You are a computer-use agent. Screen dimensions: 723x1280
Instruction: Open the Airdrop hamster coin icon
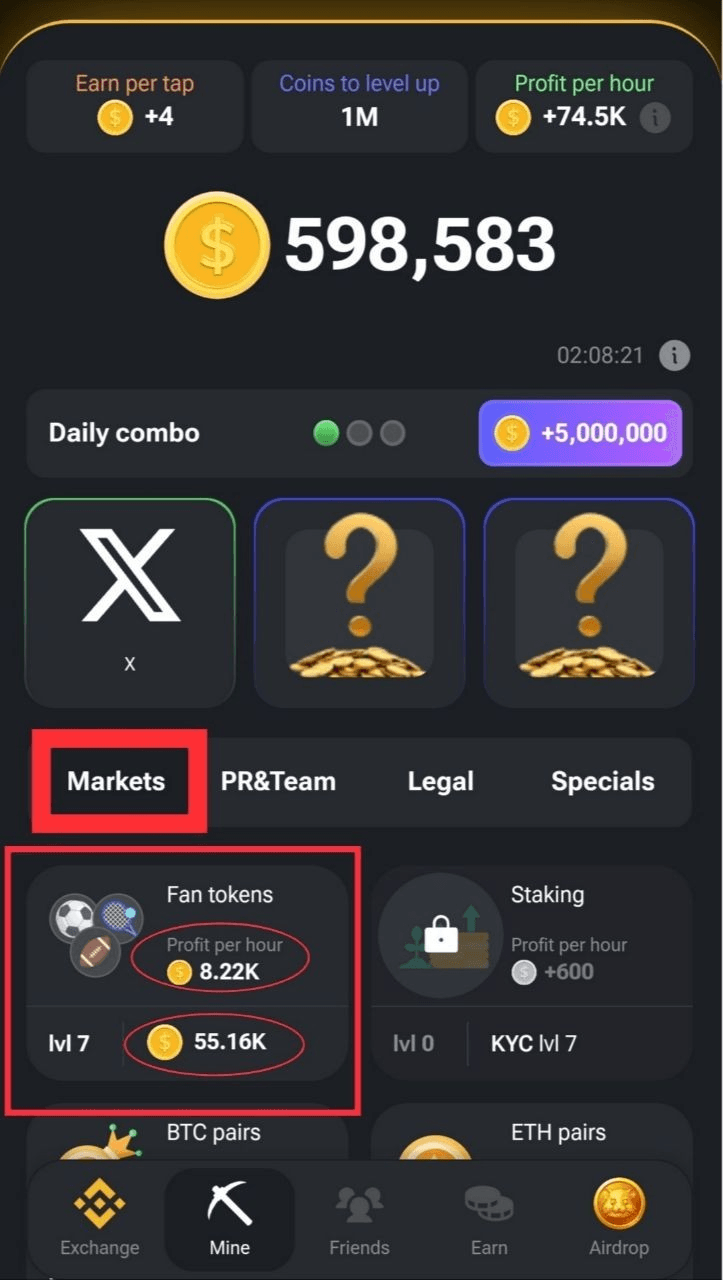pyautogui.click(x=619, y=1202)
